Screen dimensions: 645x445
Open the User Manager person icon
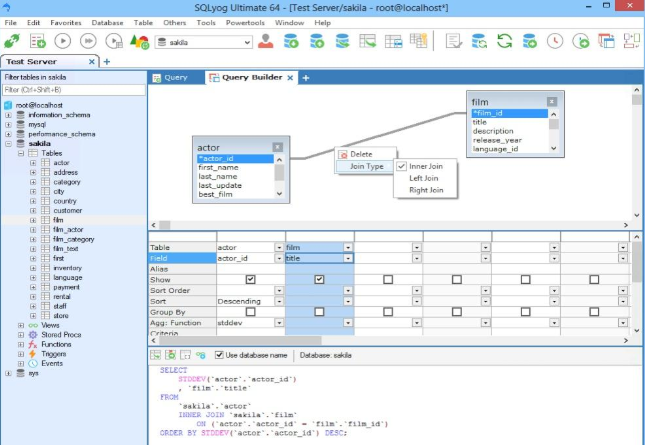coord(266,41)
